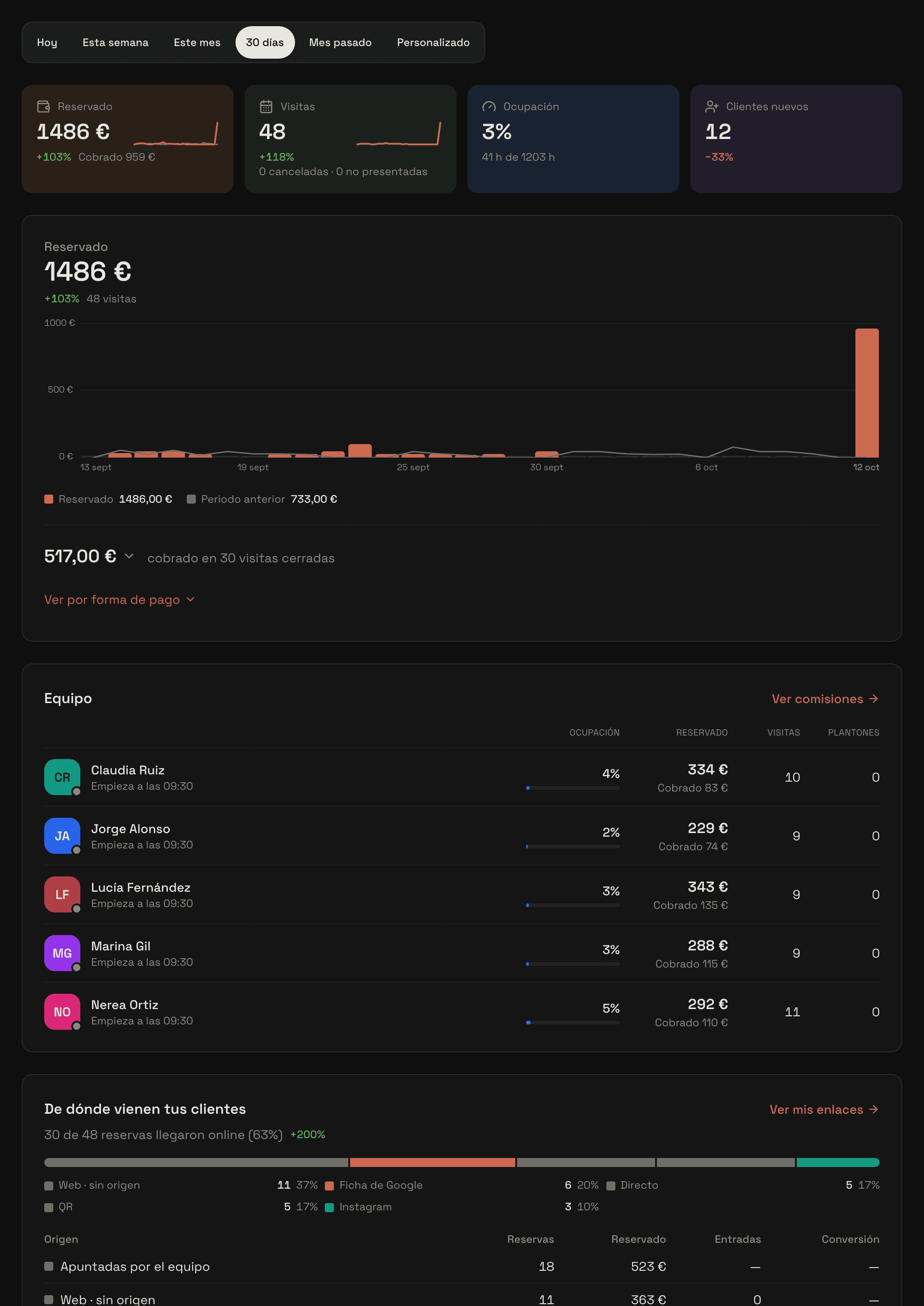Viewport: 924px width, 1306px height.
Task: Toggle the Periodo anterior legend series
Action: click(262, 499)
